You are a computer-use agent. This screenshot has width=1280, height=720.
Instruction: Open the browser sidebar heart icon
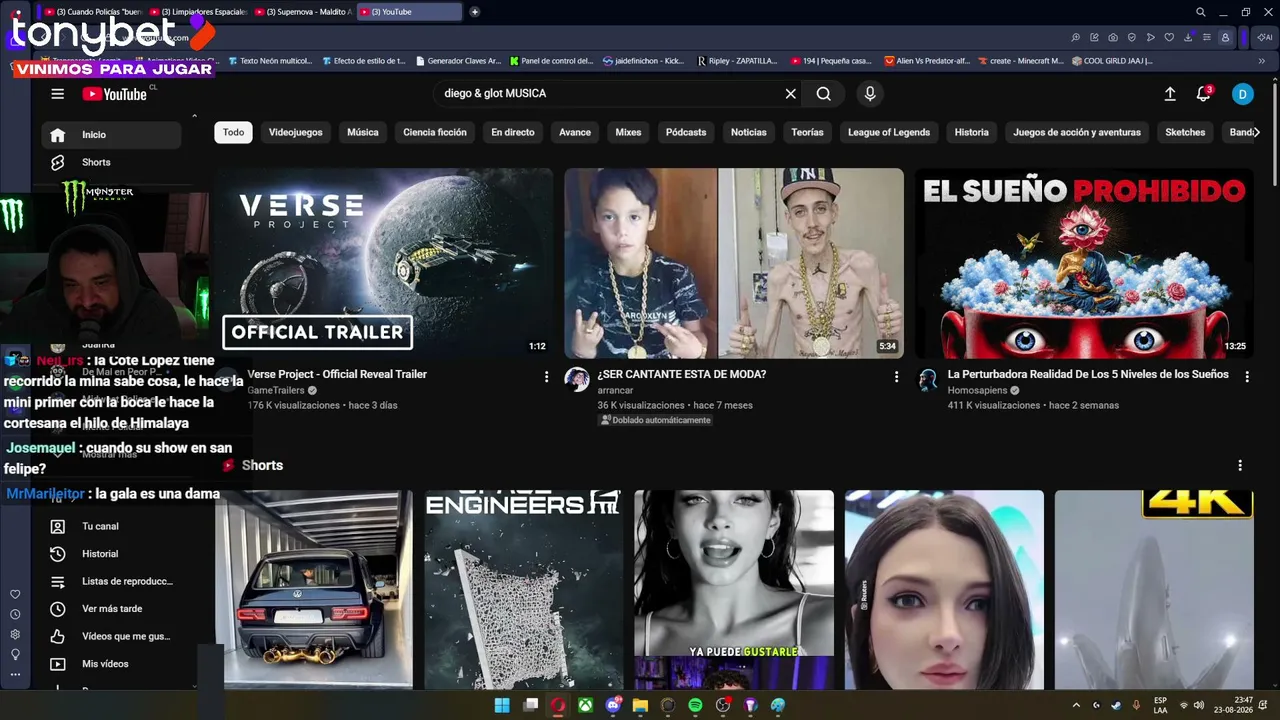15,595
